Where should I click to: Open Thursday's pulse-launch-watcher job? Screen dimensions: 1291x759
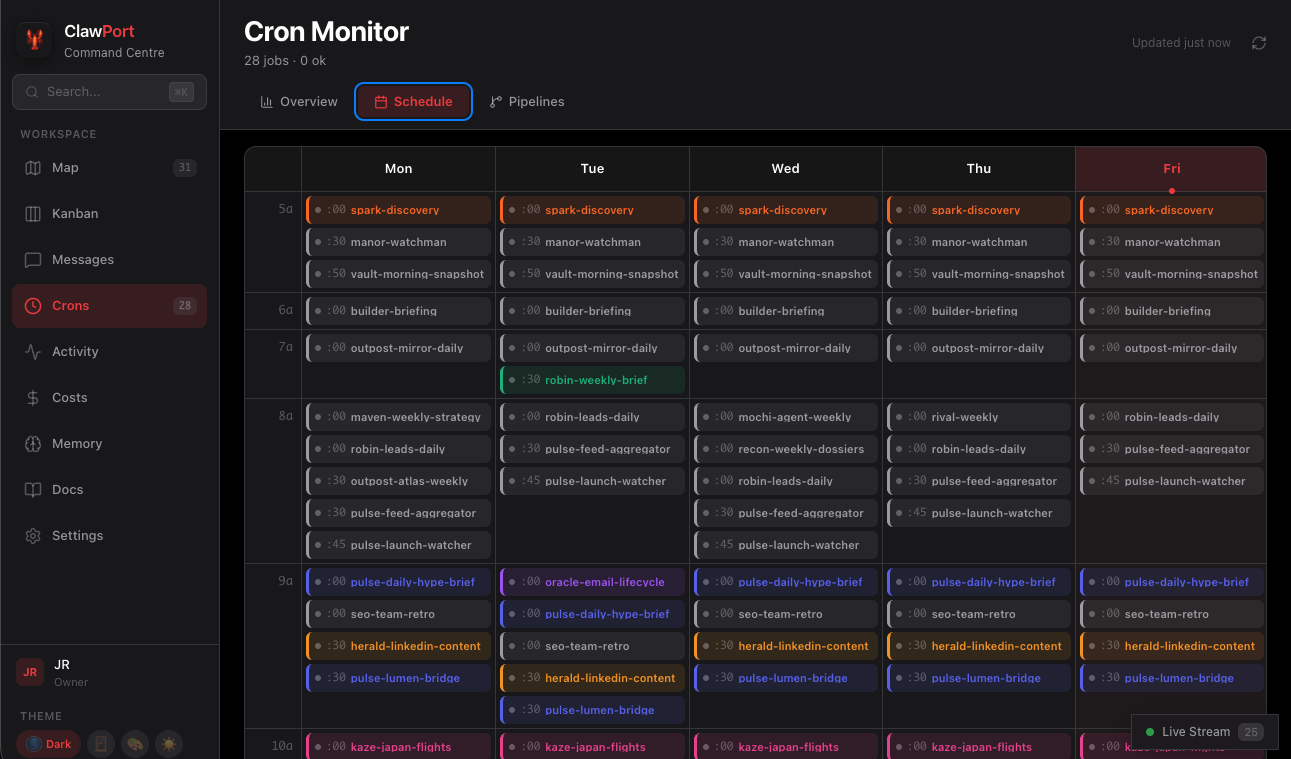pos(979,513)
